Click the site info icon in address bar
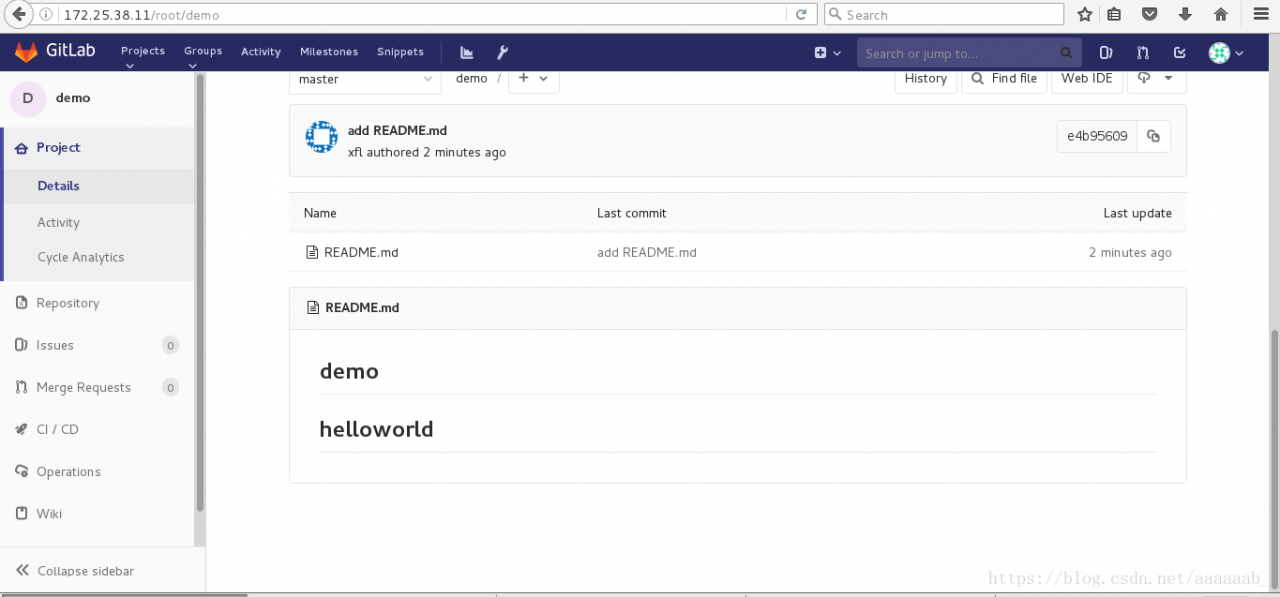The width and height of the screenshot is (1280, 597). click(x=47, y=14)
